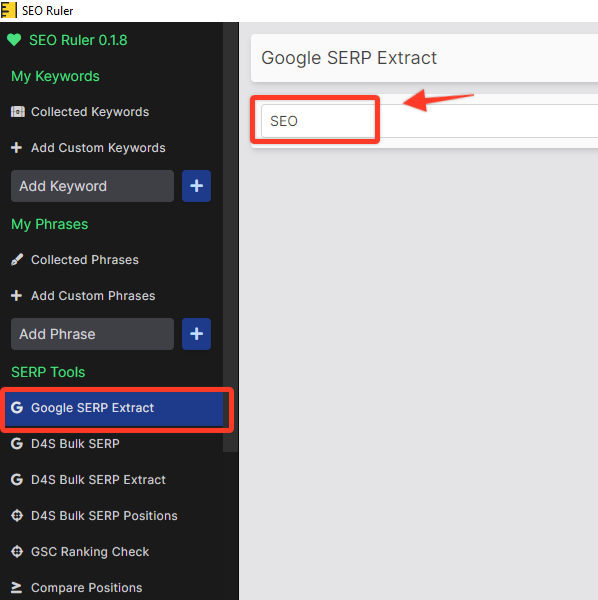Click the Collected Keywords icon
This screenshot has height=600, width=598.
17,112
